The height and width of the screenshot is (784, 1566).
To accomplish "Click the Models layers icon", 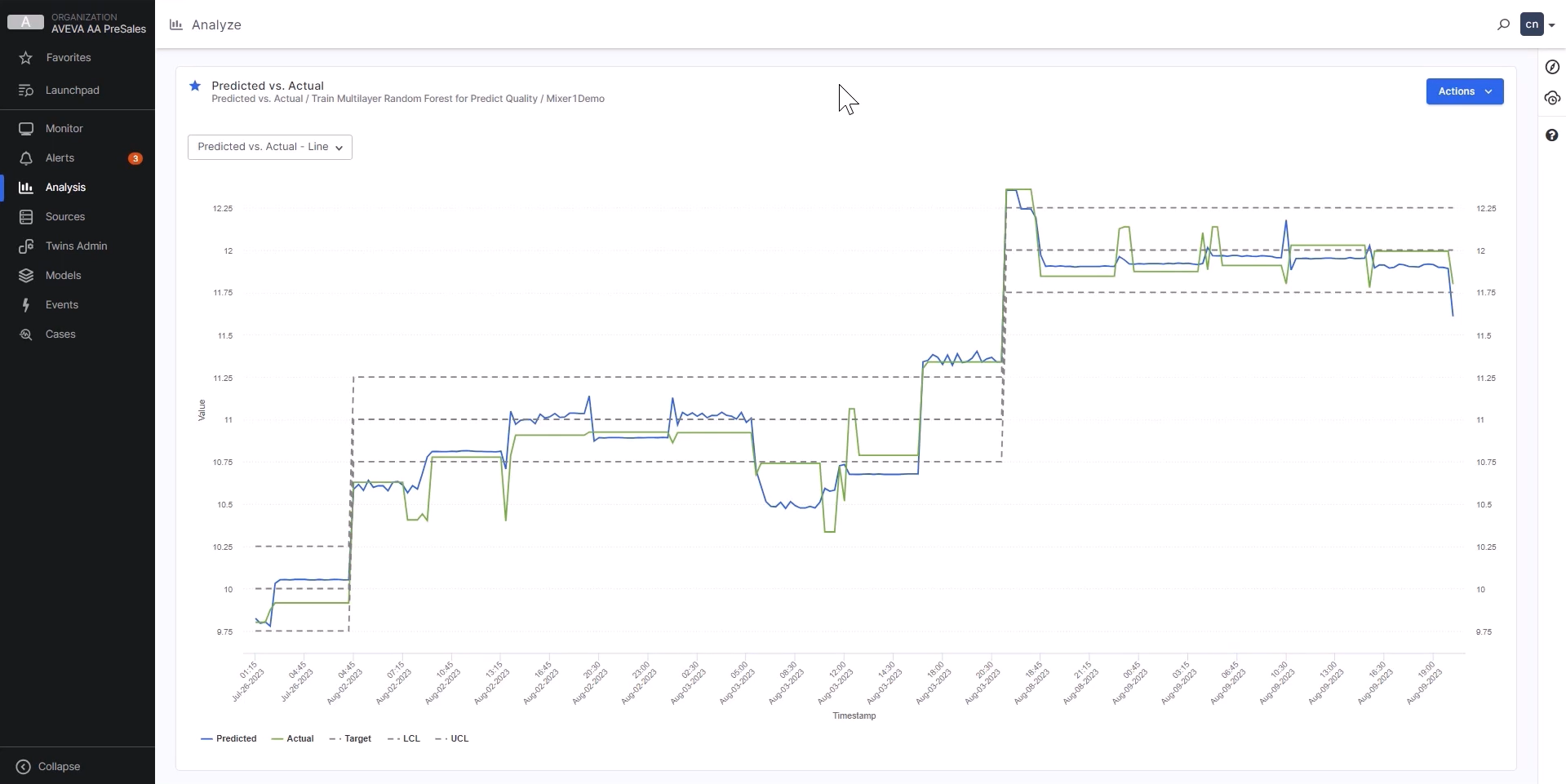I will (x=26, y=276).
